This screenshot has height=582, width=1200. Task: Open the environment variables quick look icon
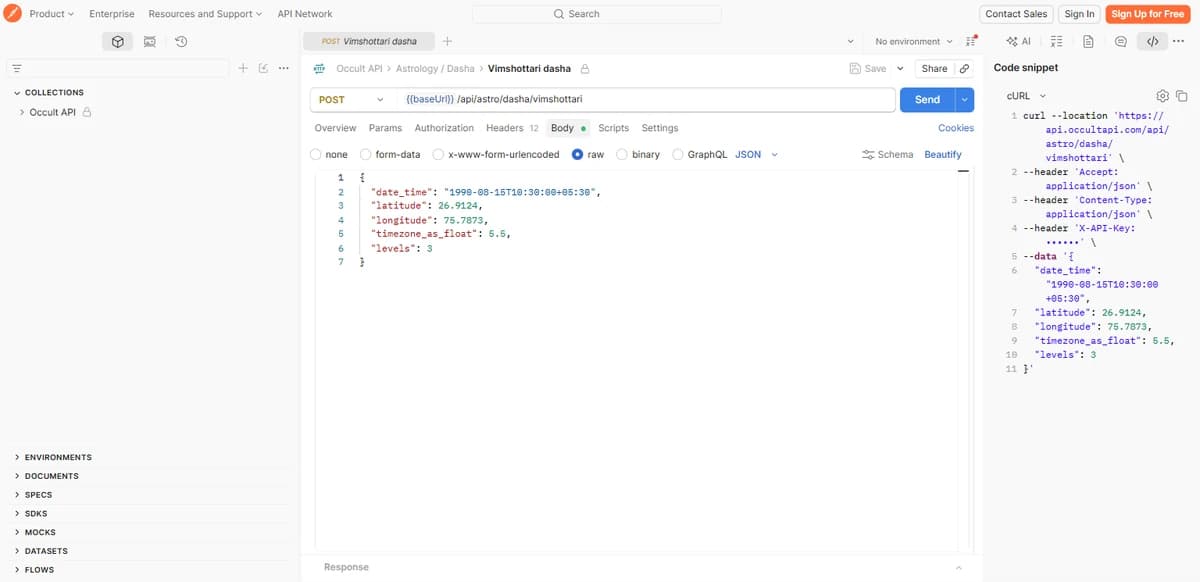click(971, 42)
